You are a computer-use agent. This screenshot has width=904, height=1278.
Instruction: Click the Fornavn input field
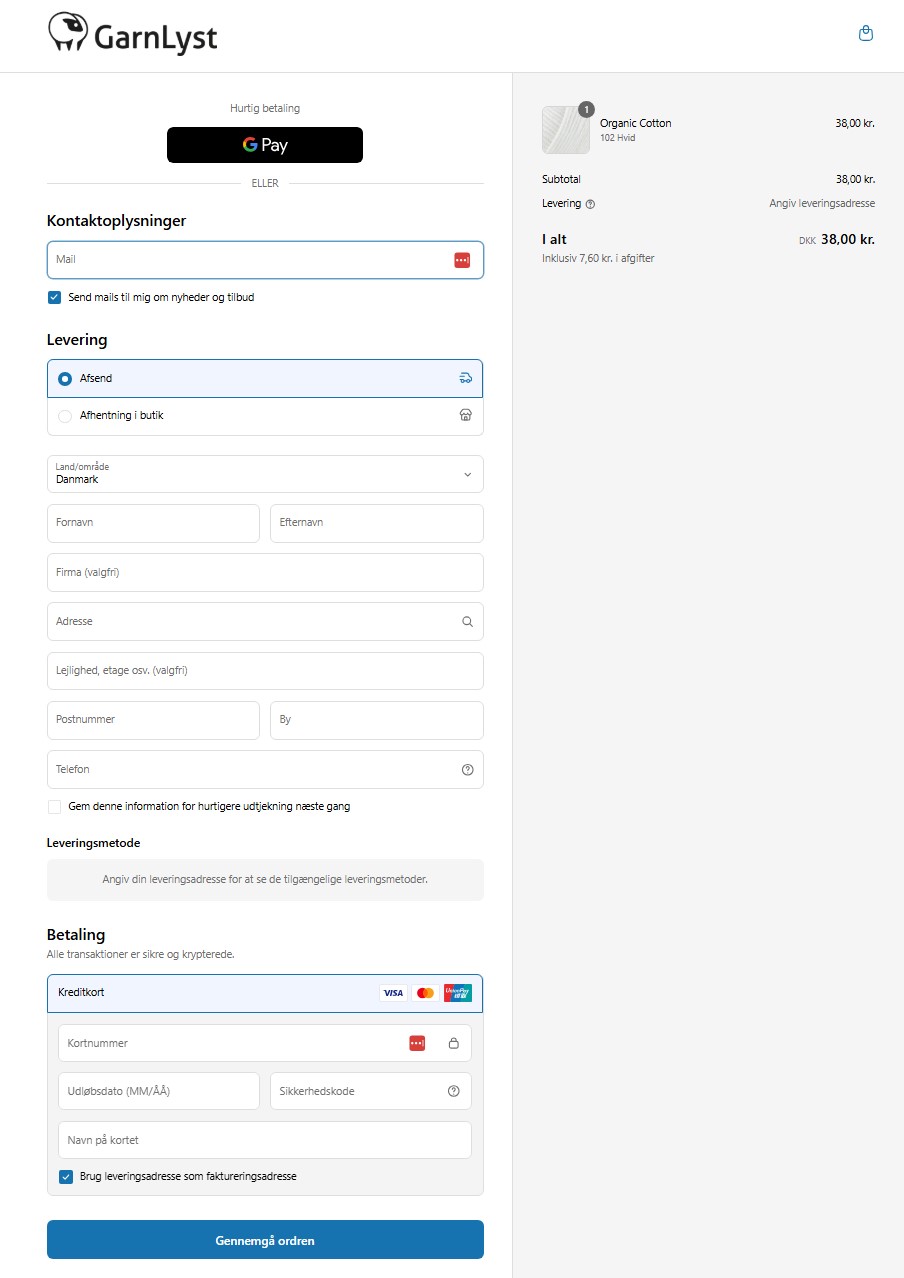[153, 523]
